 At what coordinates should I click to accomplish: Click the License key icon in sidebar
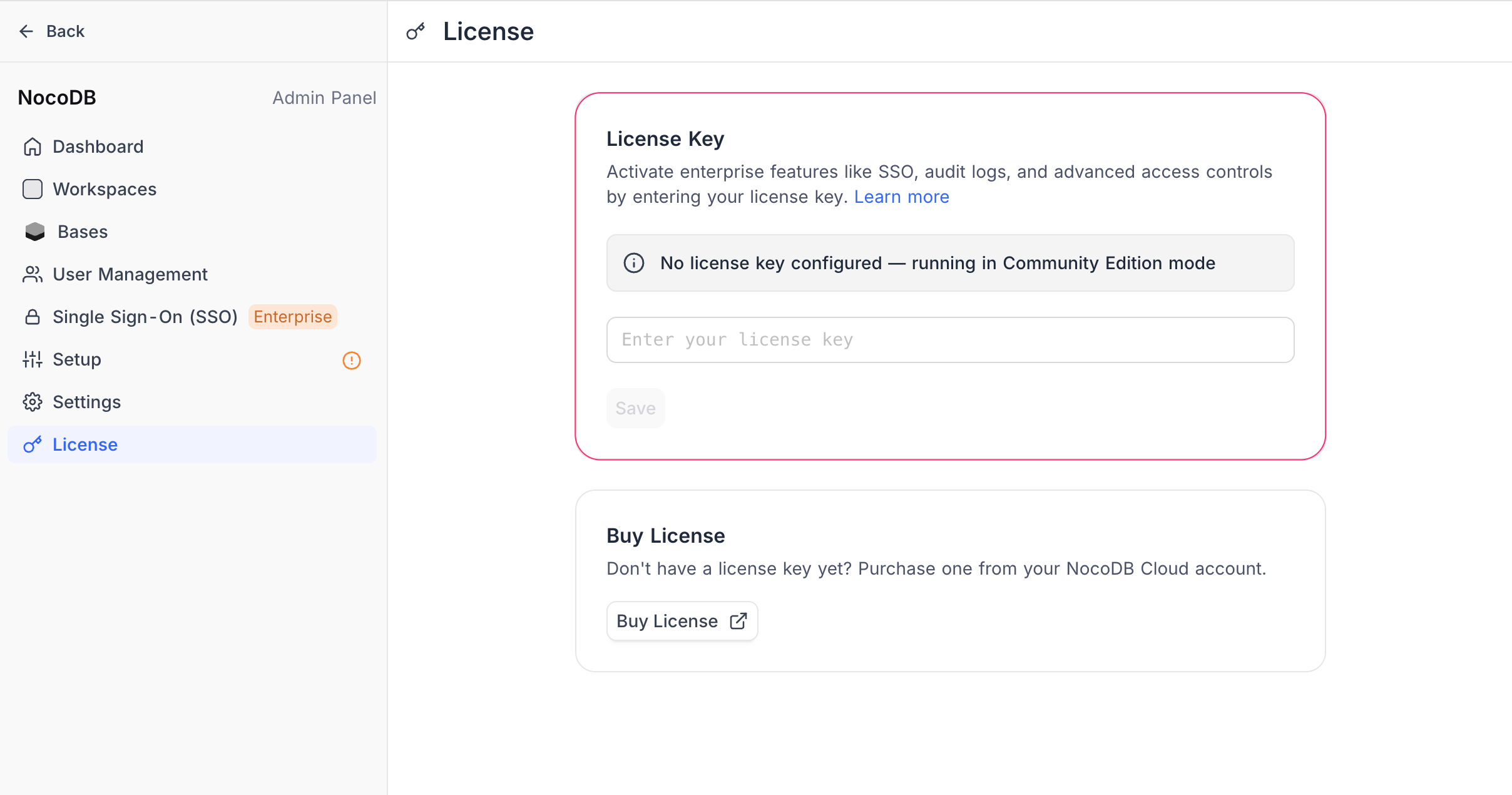[x=33, y=444]
